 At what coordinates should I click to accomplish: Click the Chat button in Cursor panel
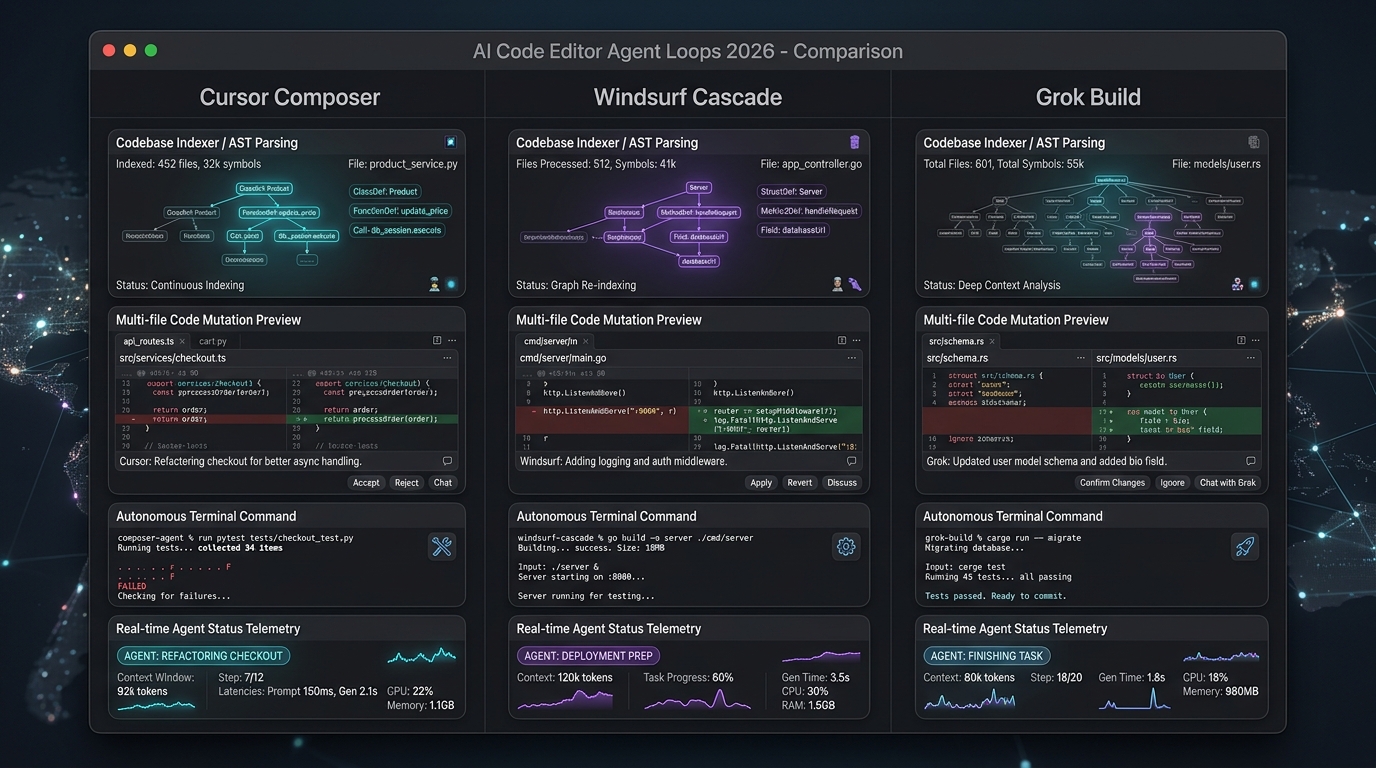(x=443, y=482)
